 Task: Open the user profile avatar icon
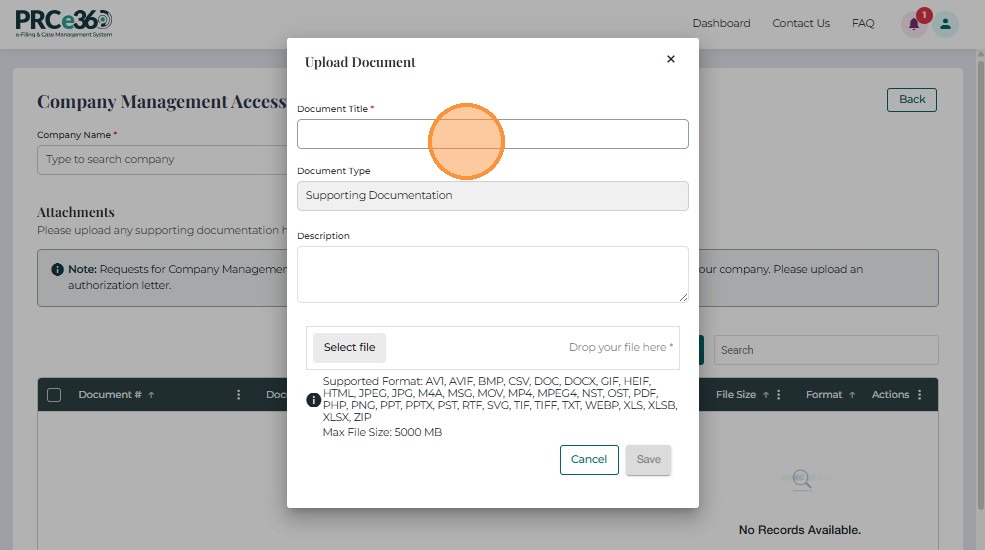click(945, 24)
